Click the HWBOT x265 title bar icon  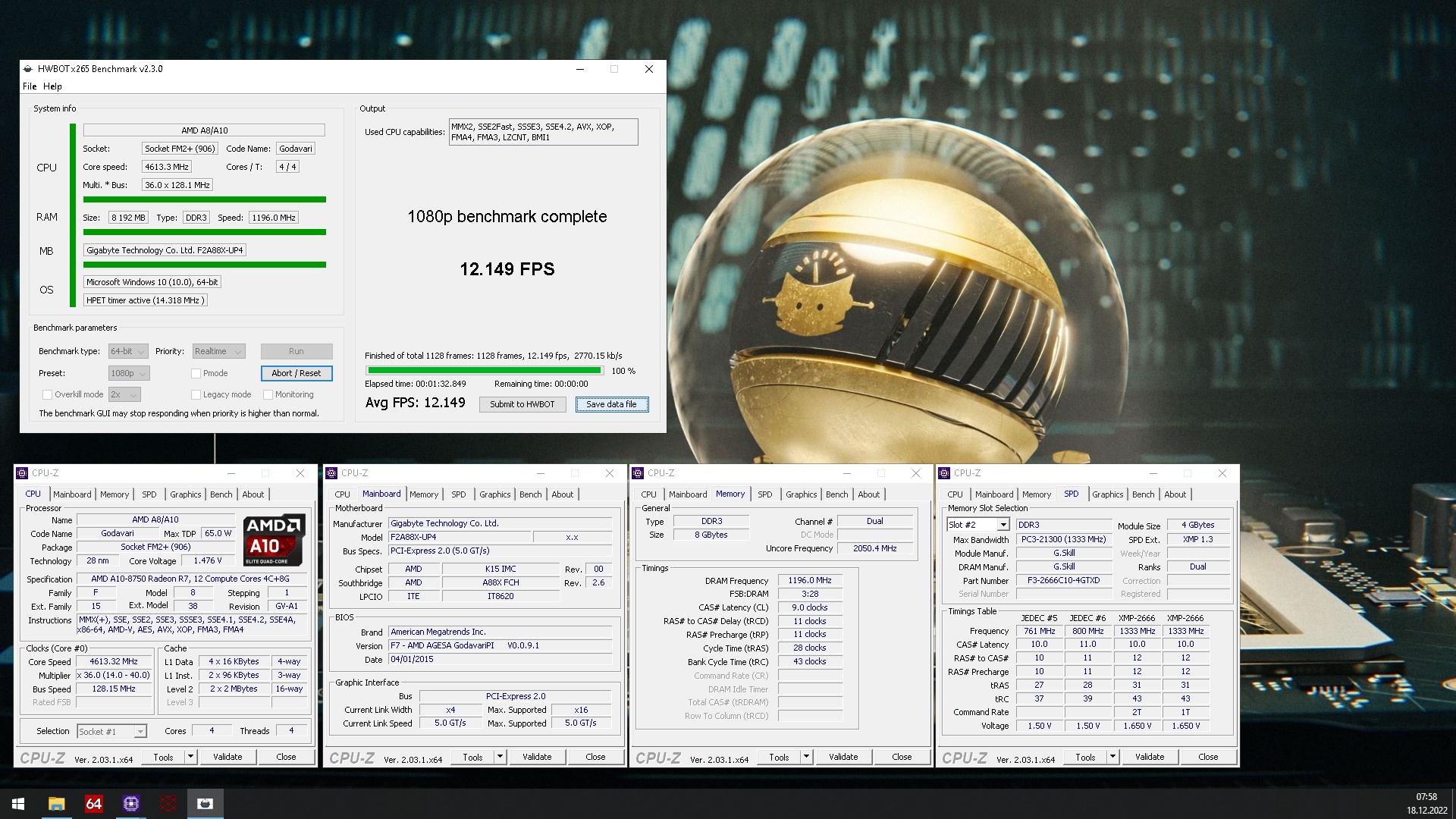[28, 68]
